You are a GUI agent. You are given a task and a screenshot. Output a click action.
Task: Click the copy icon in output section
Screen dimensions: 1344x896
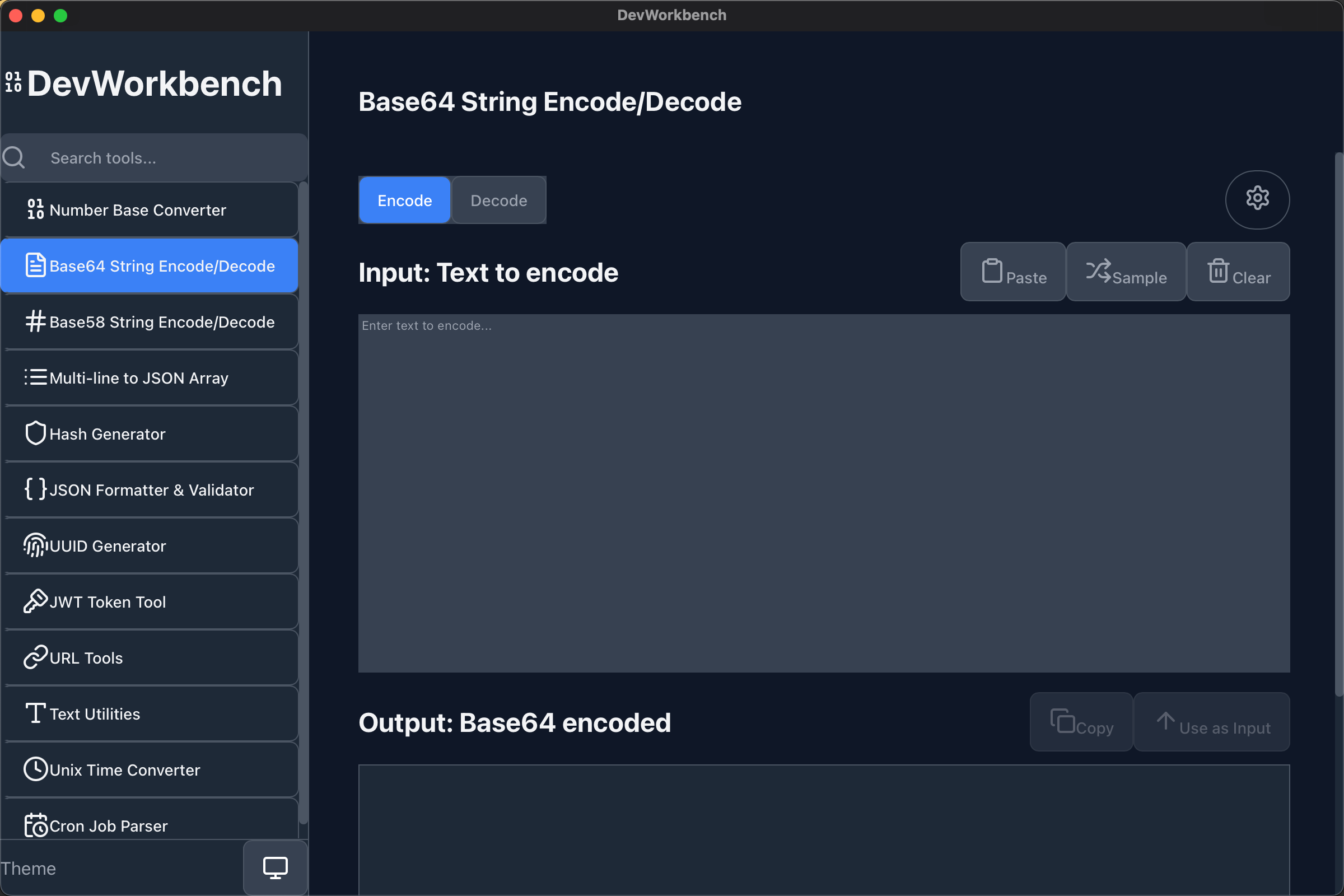tap(1062, 721)
